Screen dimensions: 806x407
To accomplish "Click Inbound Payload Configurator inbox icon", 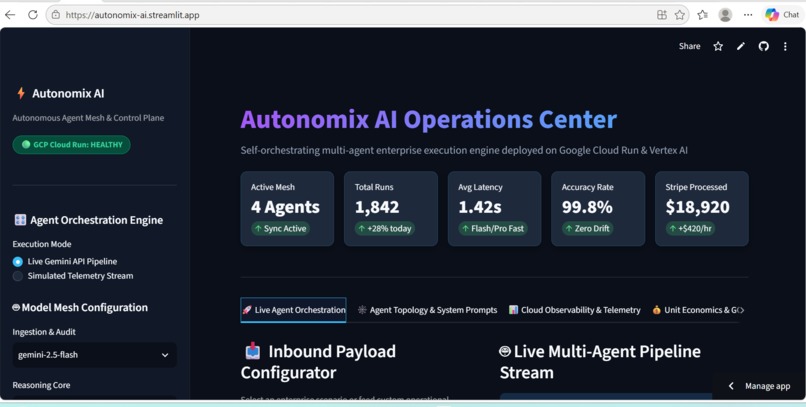I will [252, 352].
